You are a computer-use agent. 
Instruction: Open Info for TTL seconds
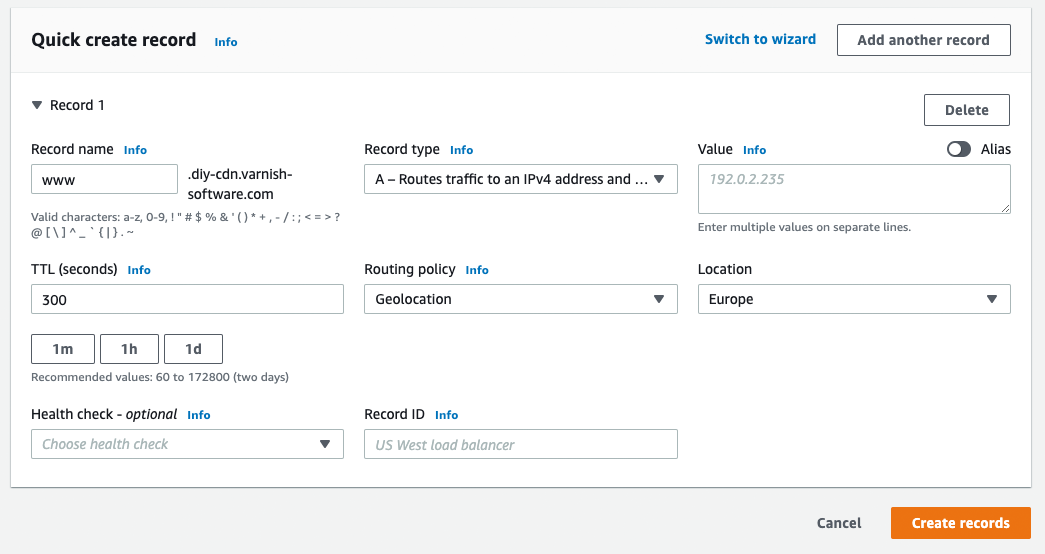point(139,270)
